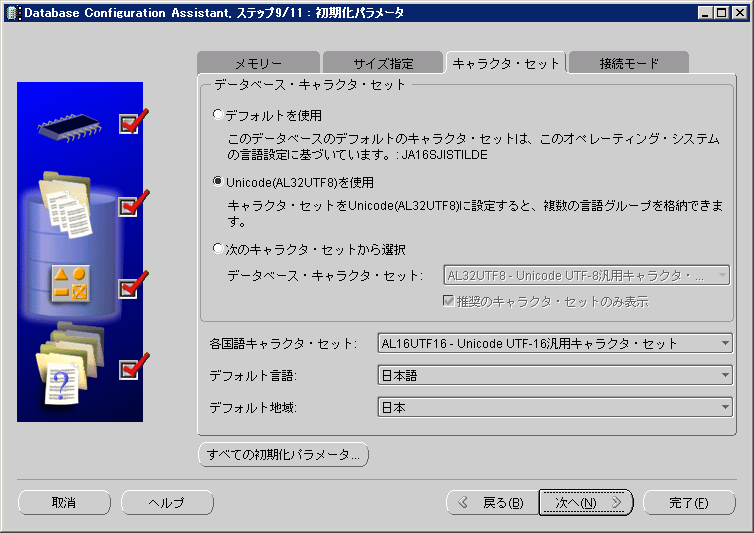Open the デフォルト地域 日本 dropdown
Image resolution: width=754 pixels, height=533 pixels.
[555, 407]
